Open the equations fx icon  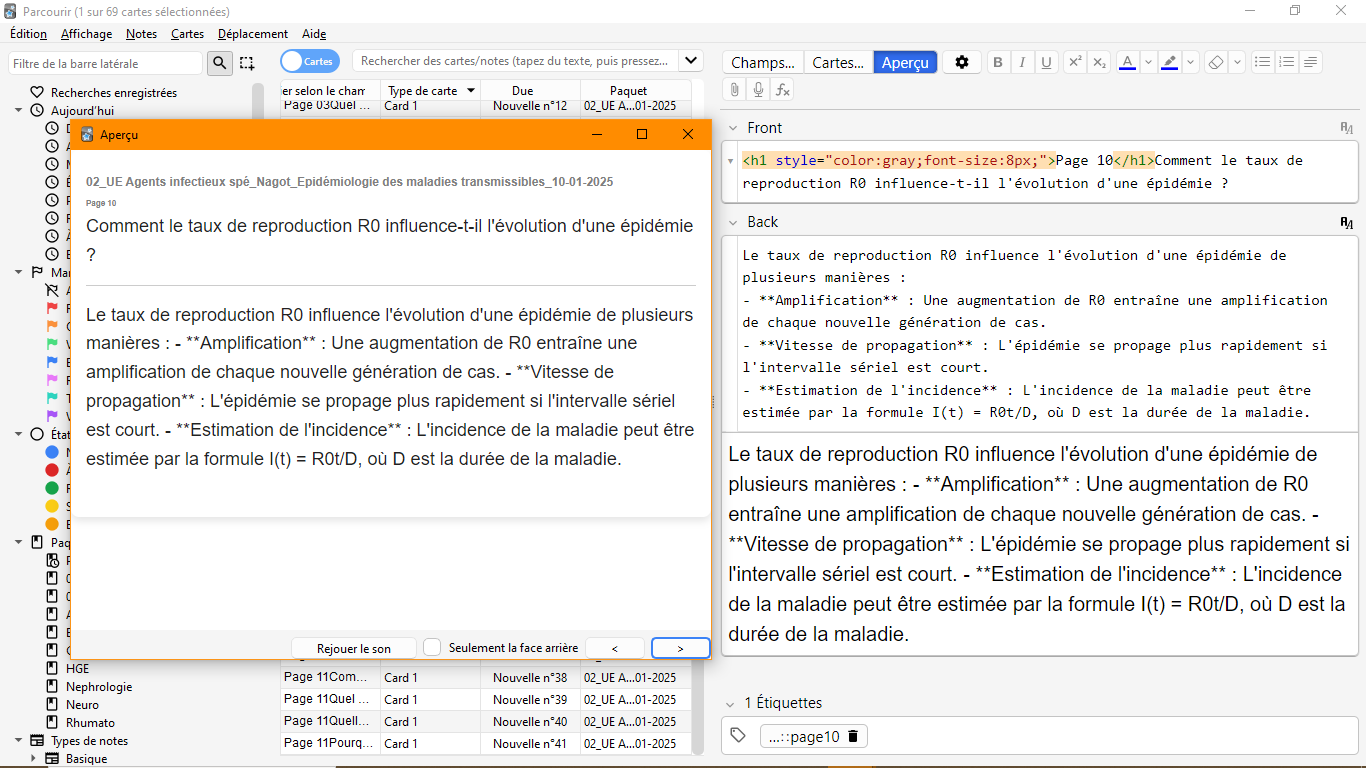point(783,90)
